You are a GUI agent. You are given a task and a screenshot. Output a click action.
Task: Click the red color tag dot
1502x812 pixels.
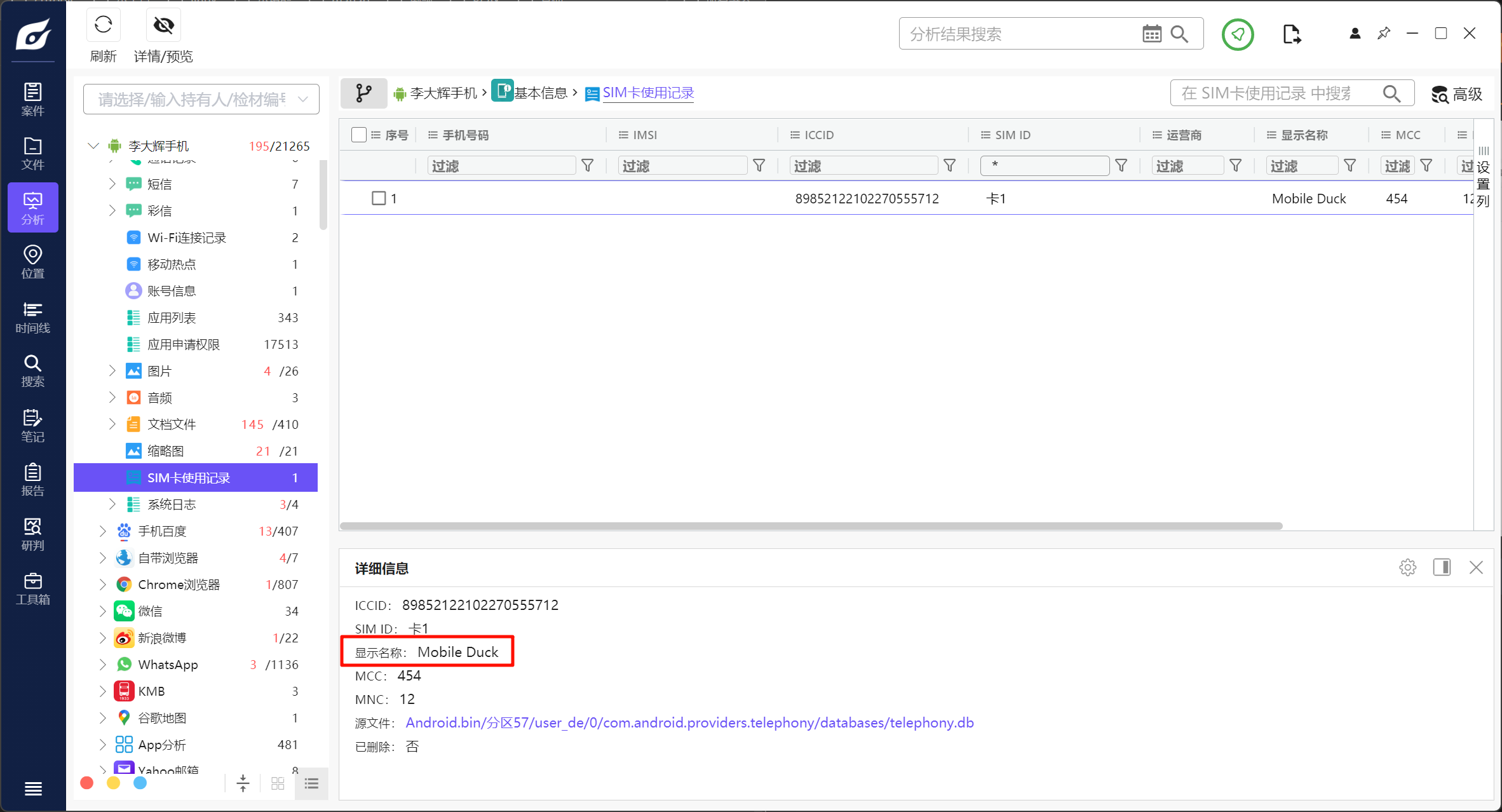pos(87,783)
